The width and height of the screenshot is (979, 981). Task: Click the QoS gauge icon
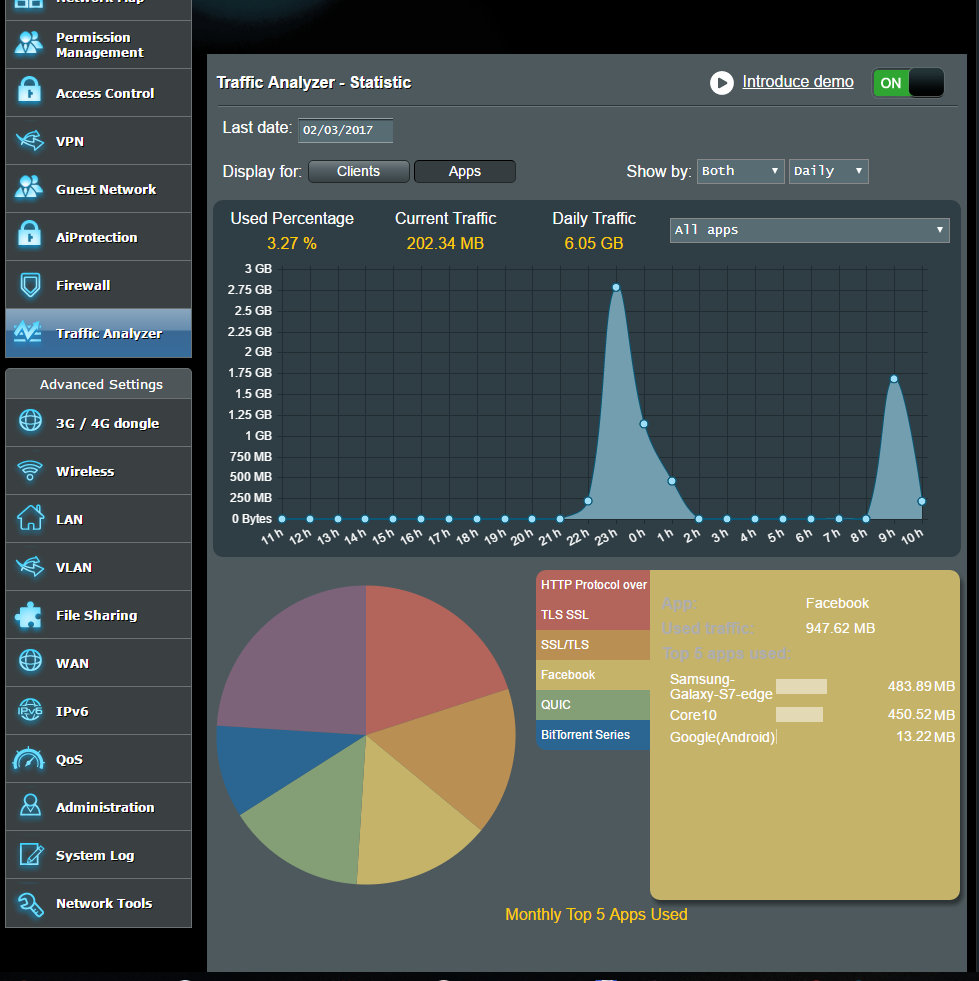30,759
